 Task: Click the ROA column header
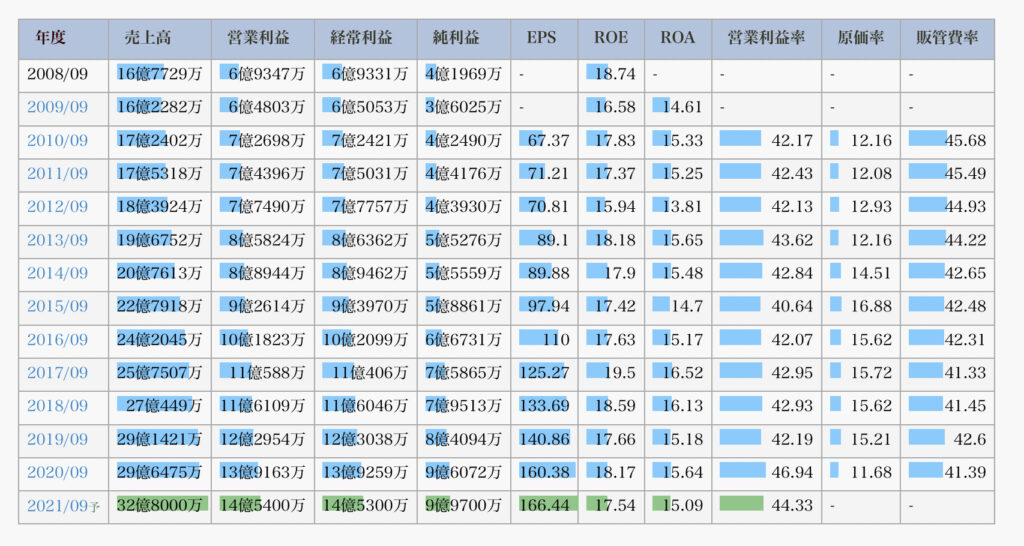[x=677, y=38]
